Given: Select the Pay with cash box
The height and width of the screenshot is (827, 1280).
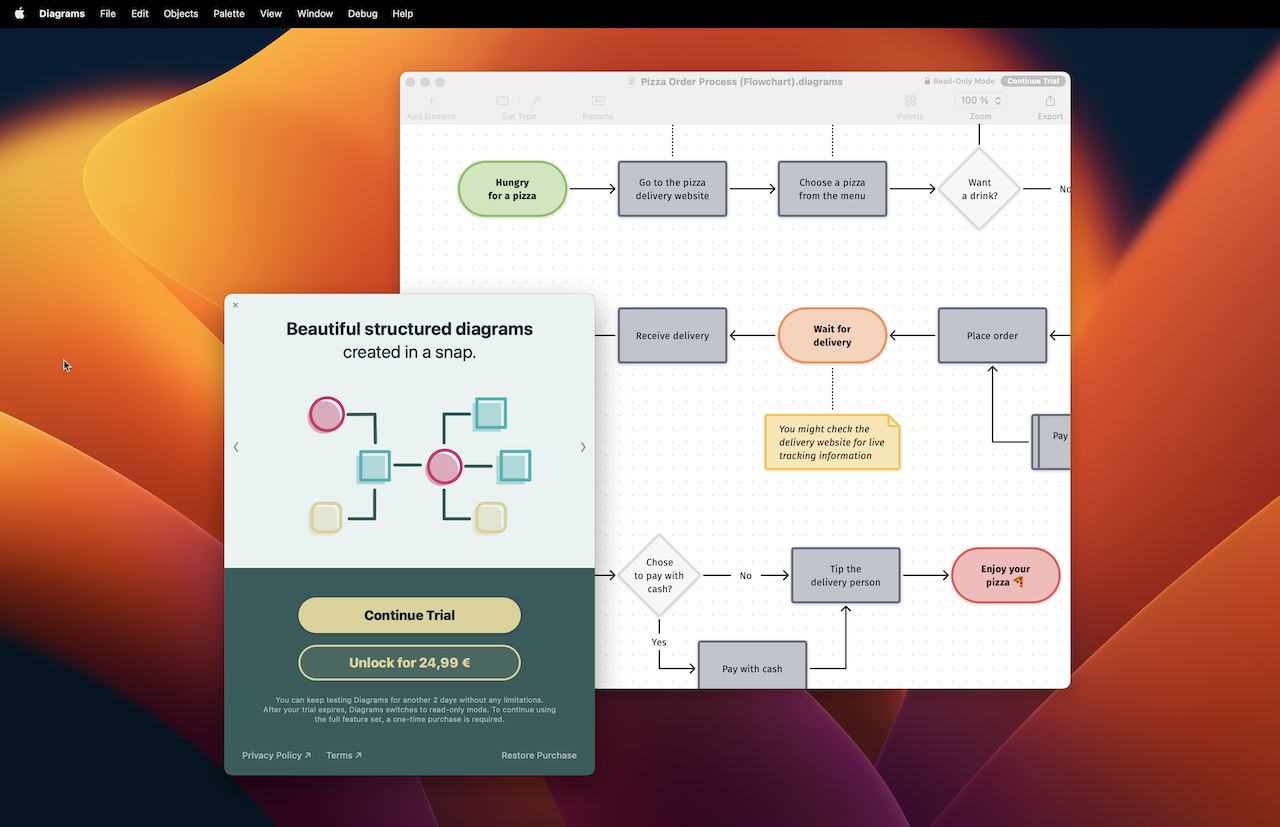Looking at the screenshot, I should point(752,665).
